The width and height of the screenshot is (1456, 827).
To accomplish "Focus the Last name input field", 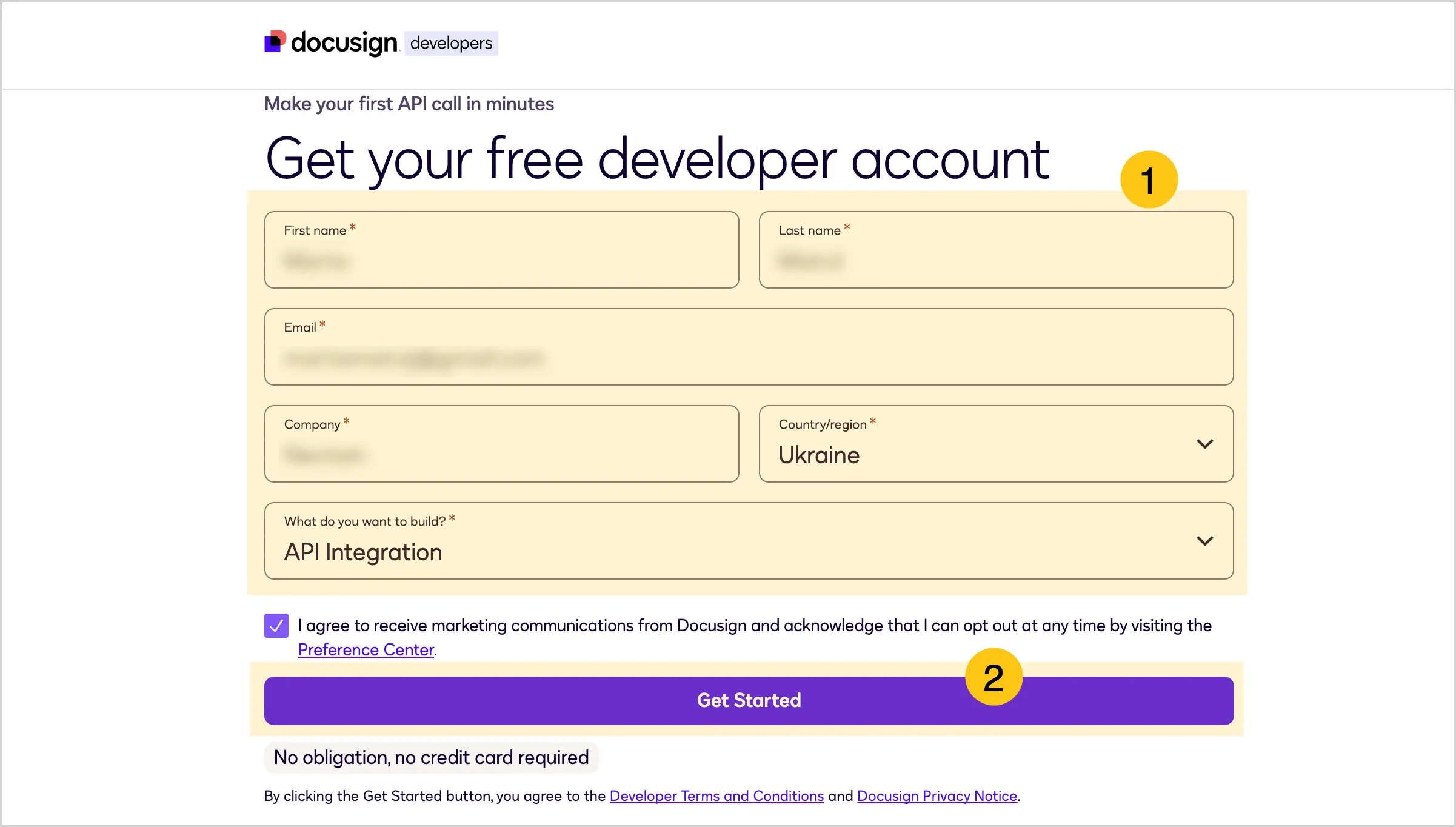I will (997, 250).
